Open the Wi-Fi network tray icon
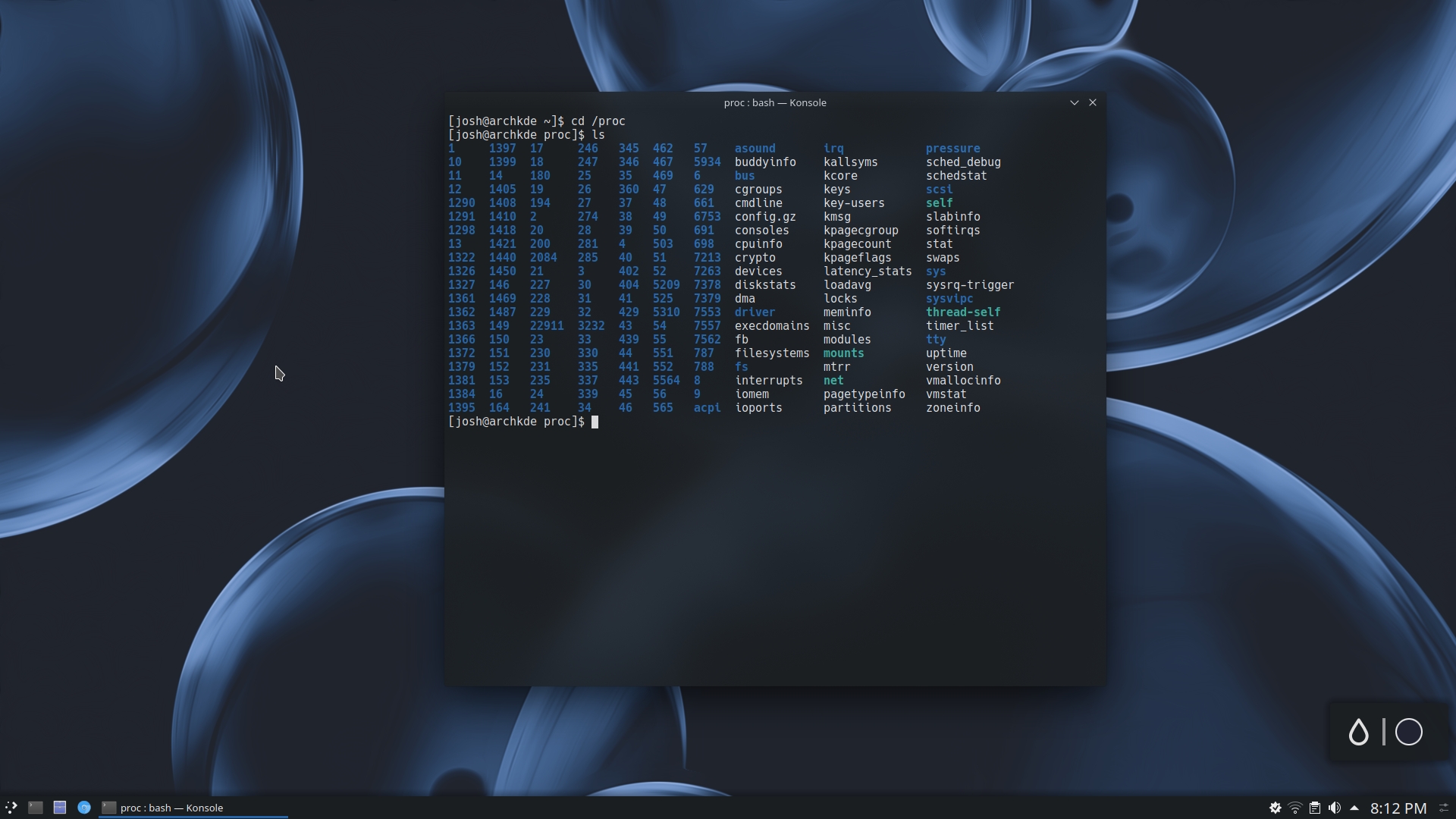 [x=1295, y=808]
